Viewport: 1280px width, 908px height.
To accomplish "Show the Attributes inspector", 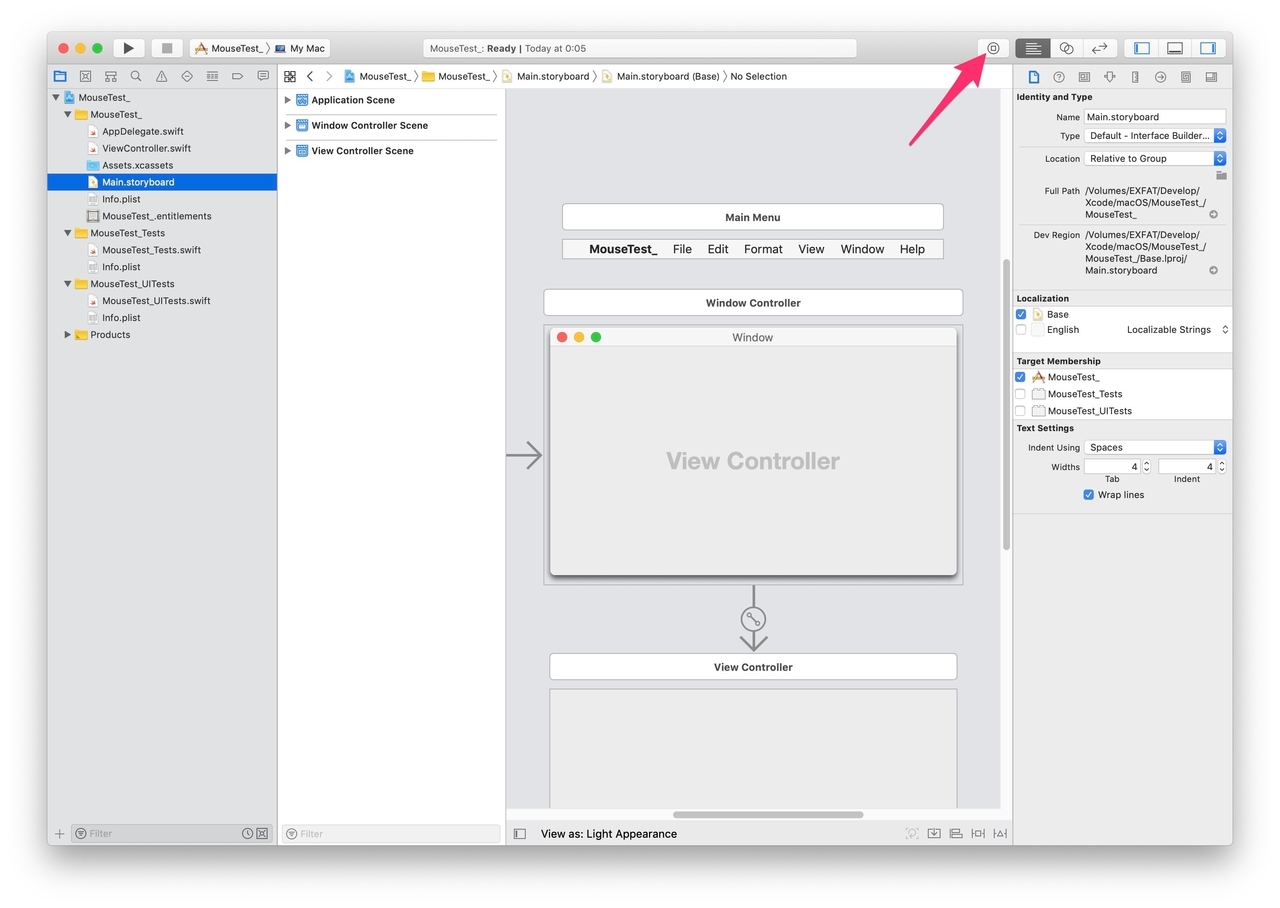I will 1110,77.
